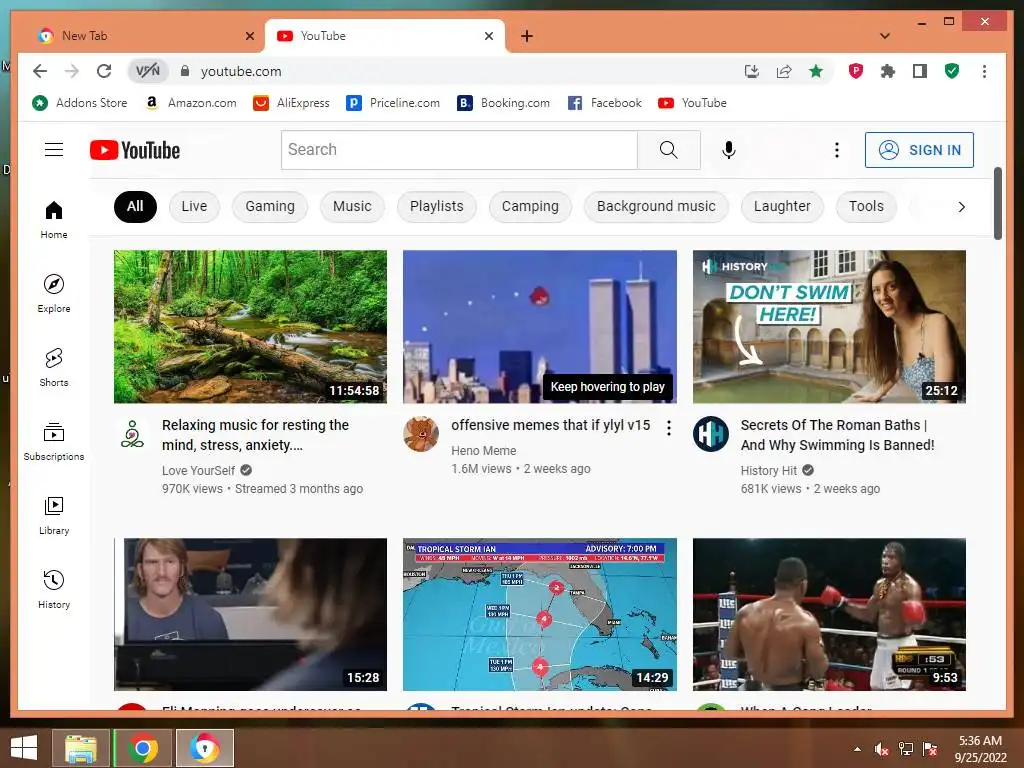Image resolution: width=1024 pixels, height=768 pixels.
Task: Open the AliExpress bookmark
Action: (x=291, y=103)
